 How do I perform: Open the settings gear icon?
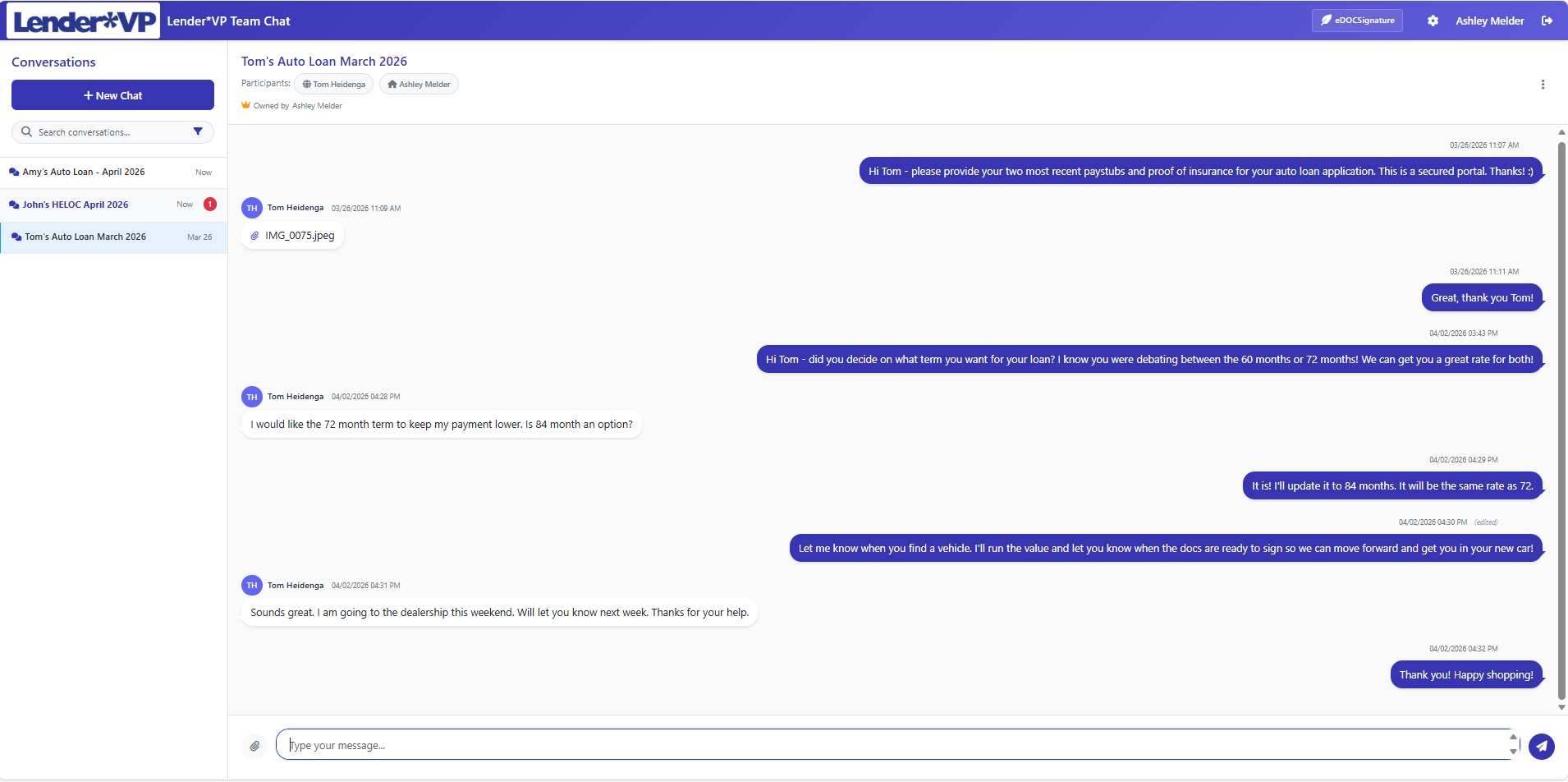(x=1433, y=21)
